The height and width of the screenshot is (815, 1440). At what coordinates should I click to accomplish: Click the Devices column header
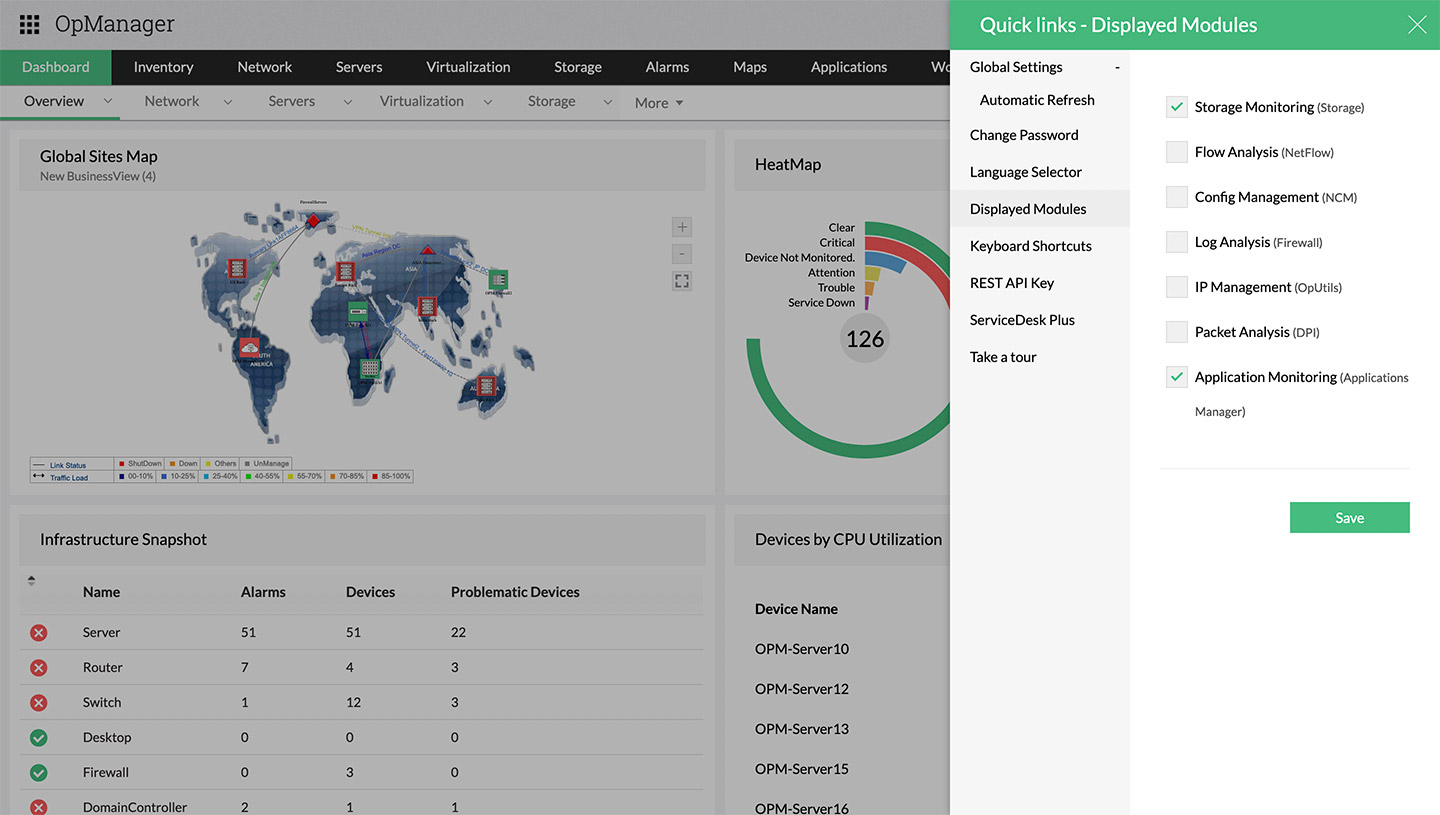[x=370, y=592]
